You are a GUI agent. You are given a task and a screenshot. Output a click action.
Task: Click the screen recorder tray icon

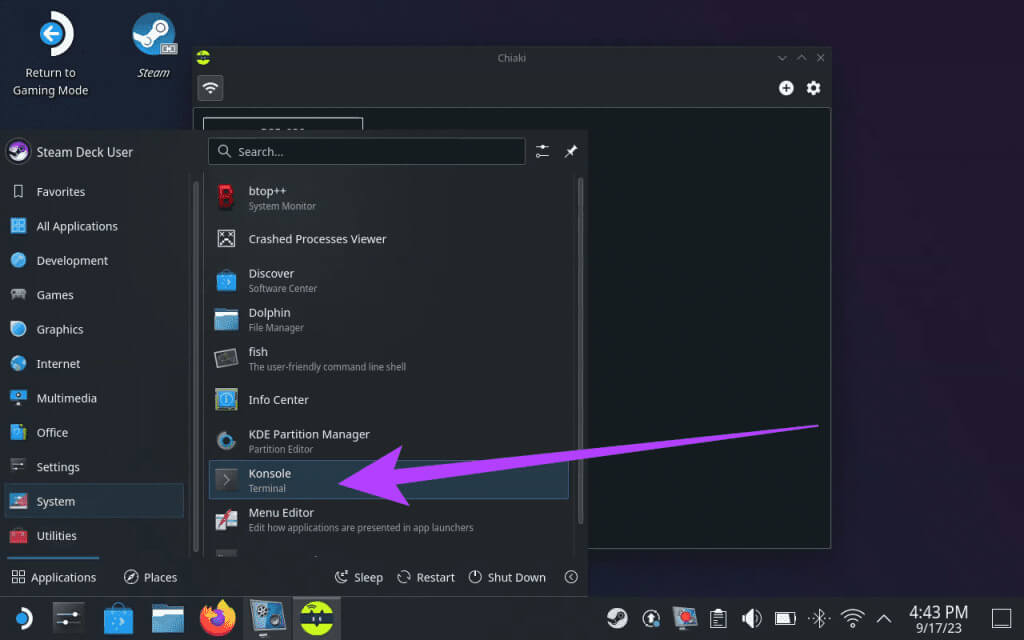(x=685, y=618)
